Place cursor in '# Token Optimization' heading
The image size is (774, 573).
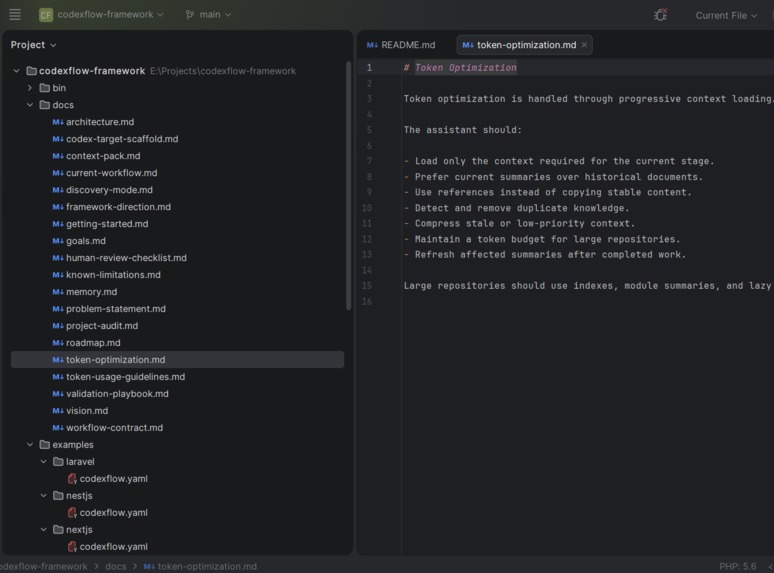(x=460, y=68)
